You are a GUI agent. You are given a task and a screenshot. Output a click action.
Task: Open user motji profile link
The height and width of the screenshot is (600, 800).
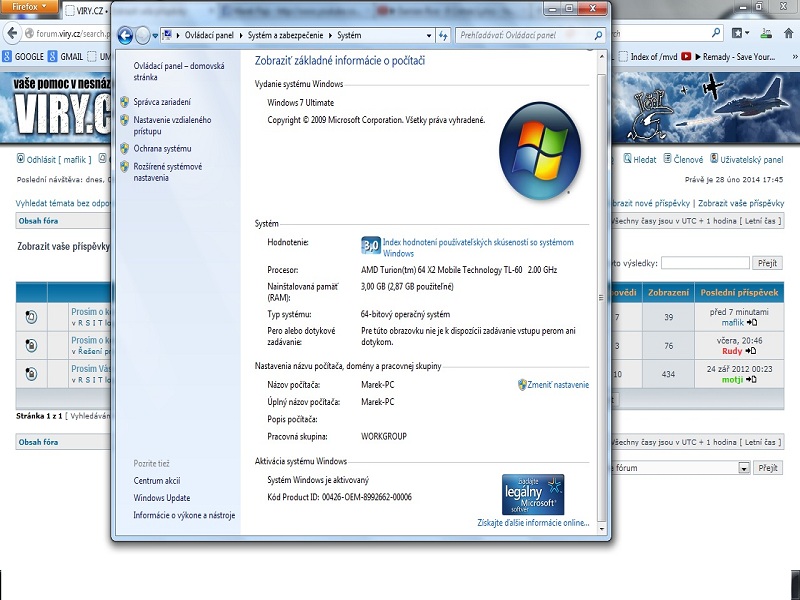tap(732, 380)
